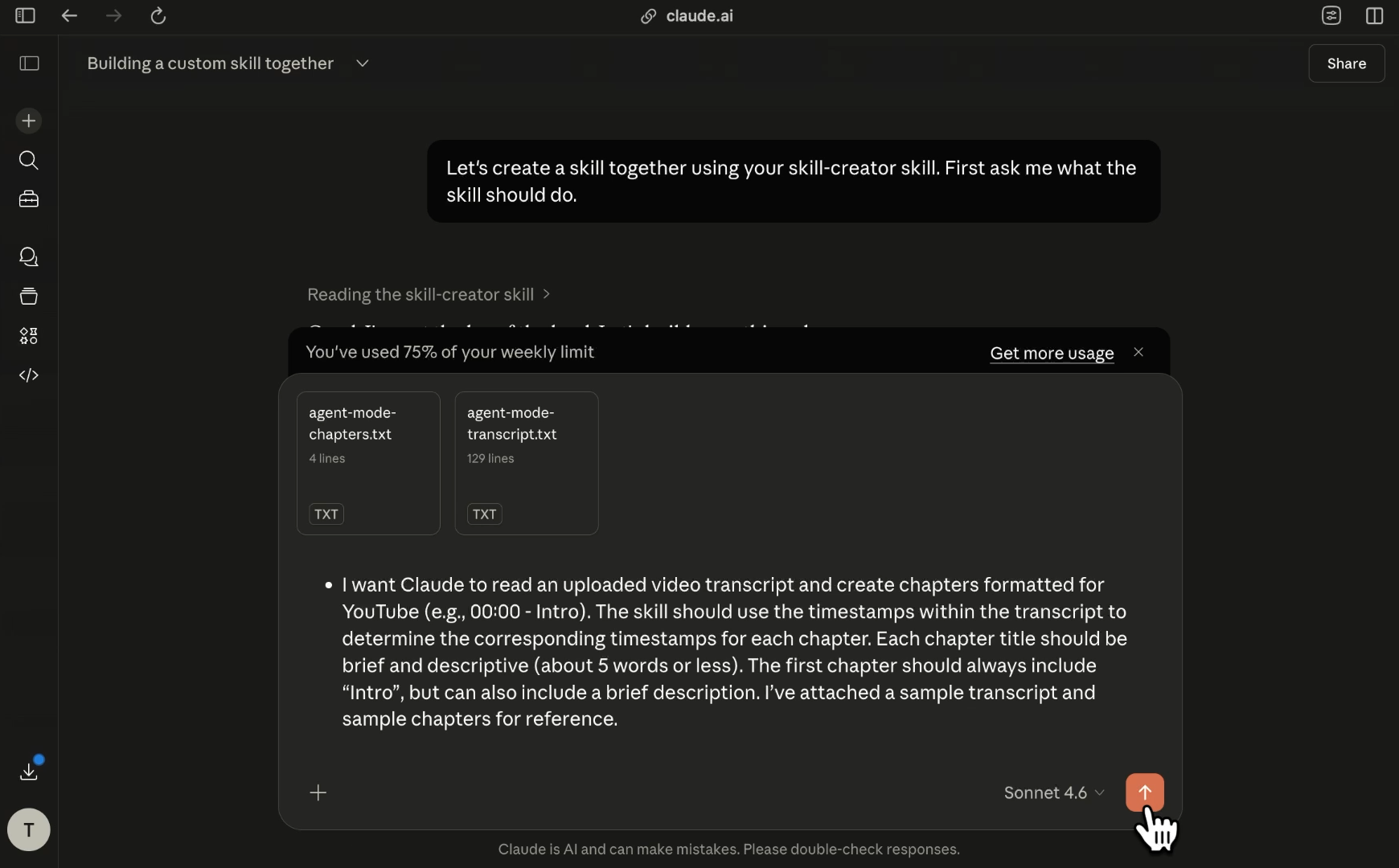Click the Share button
1399x868 pixels.
point(1347,63)
